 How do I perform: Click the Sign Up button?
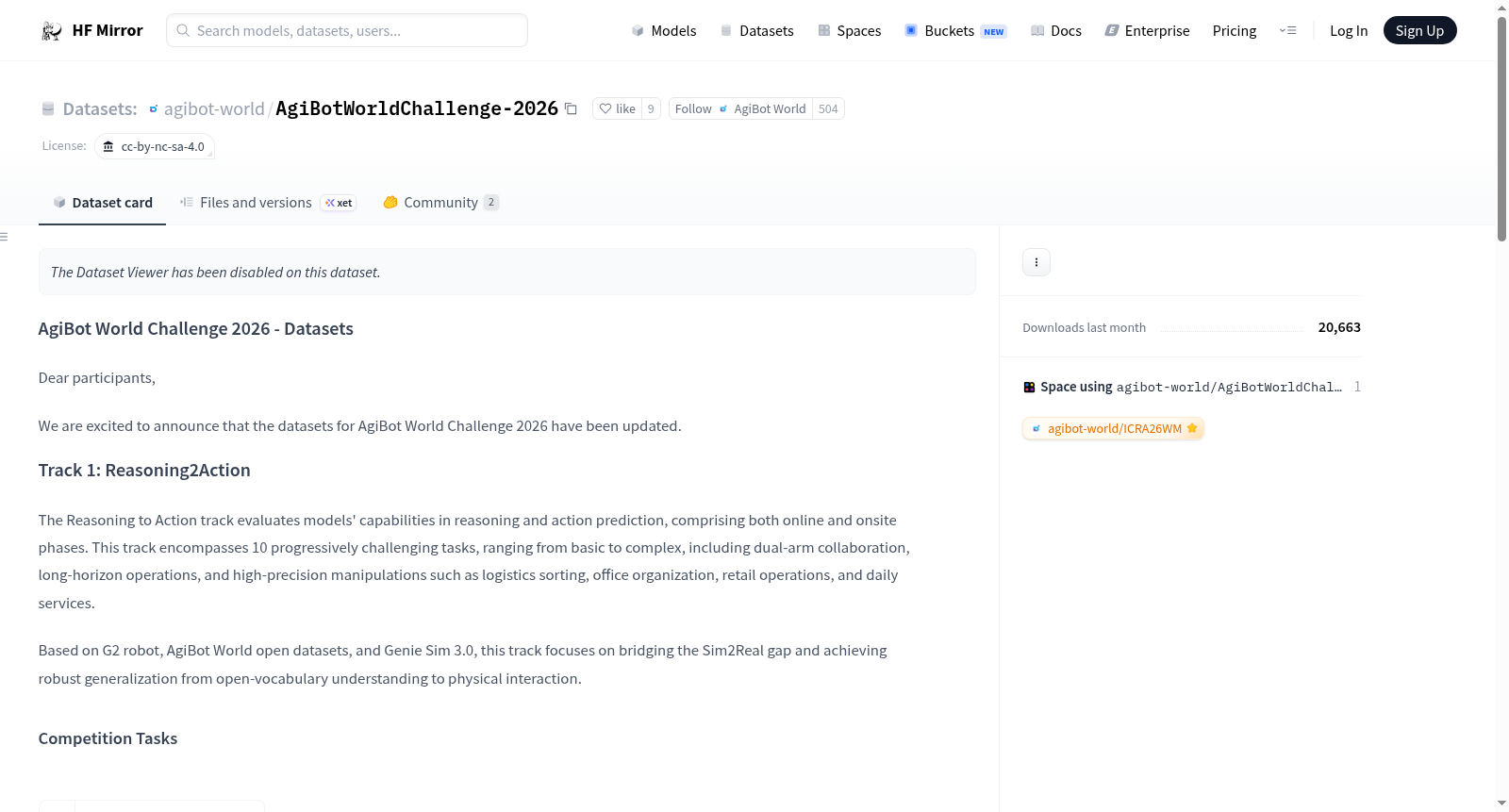[1419, 30]
